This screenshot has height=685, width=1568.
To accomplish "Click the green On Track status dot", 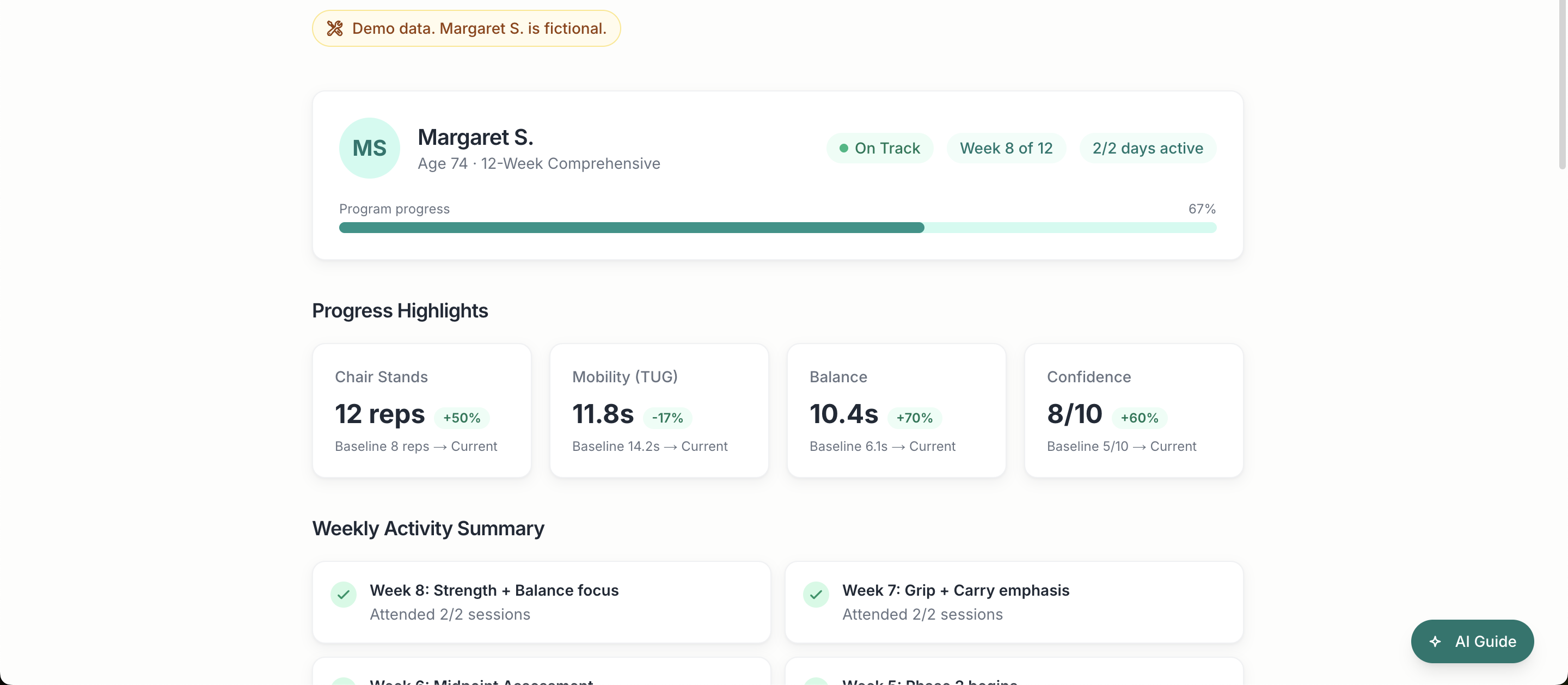I will tap(844, 148).
